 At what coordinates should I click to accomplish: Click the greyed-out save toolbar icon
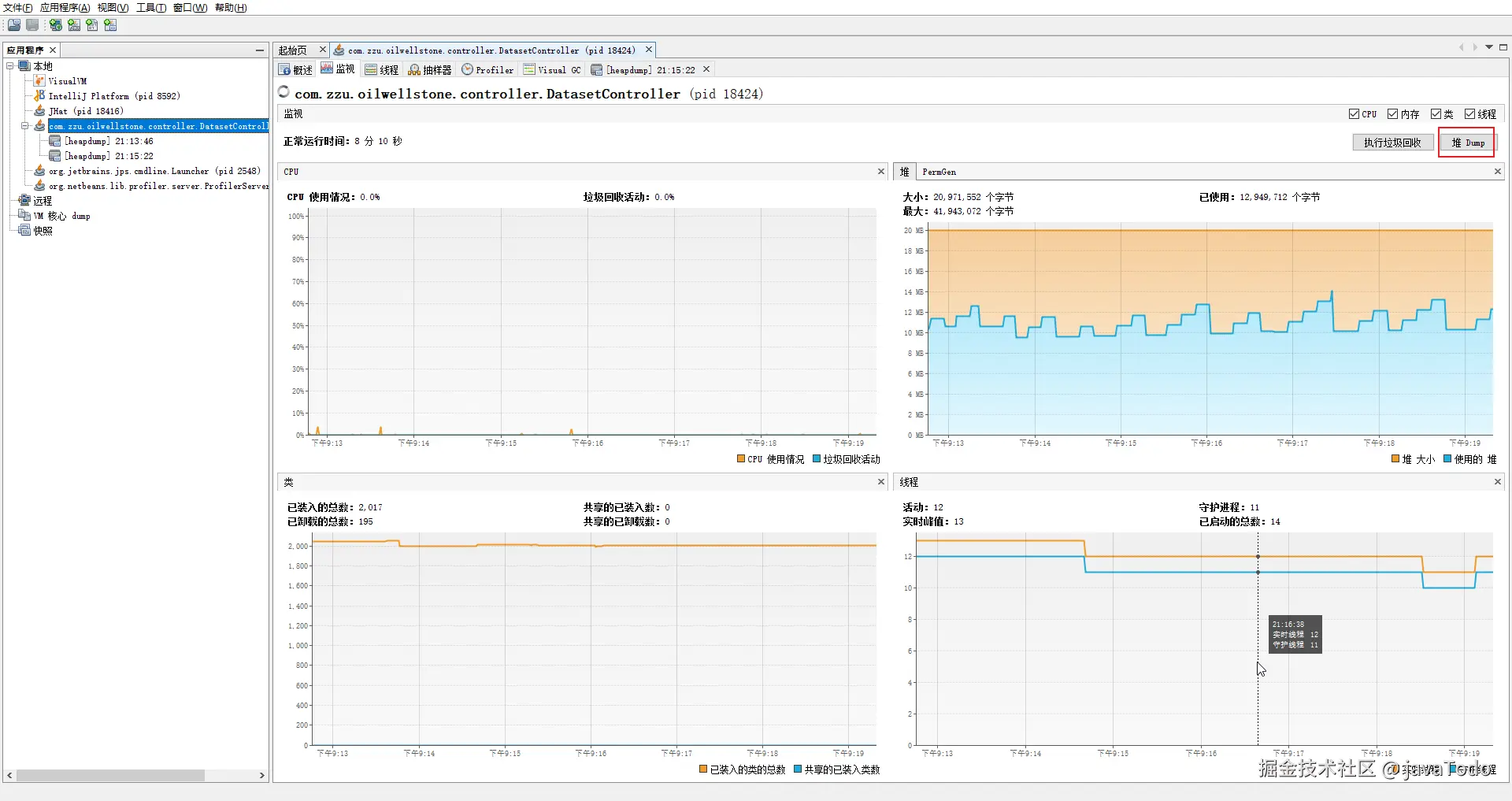click(x=32, y=25)
